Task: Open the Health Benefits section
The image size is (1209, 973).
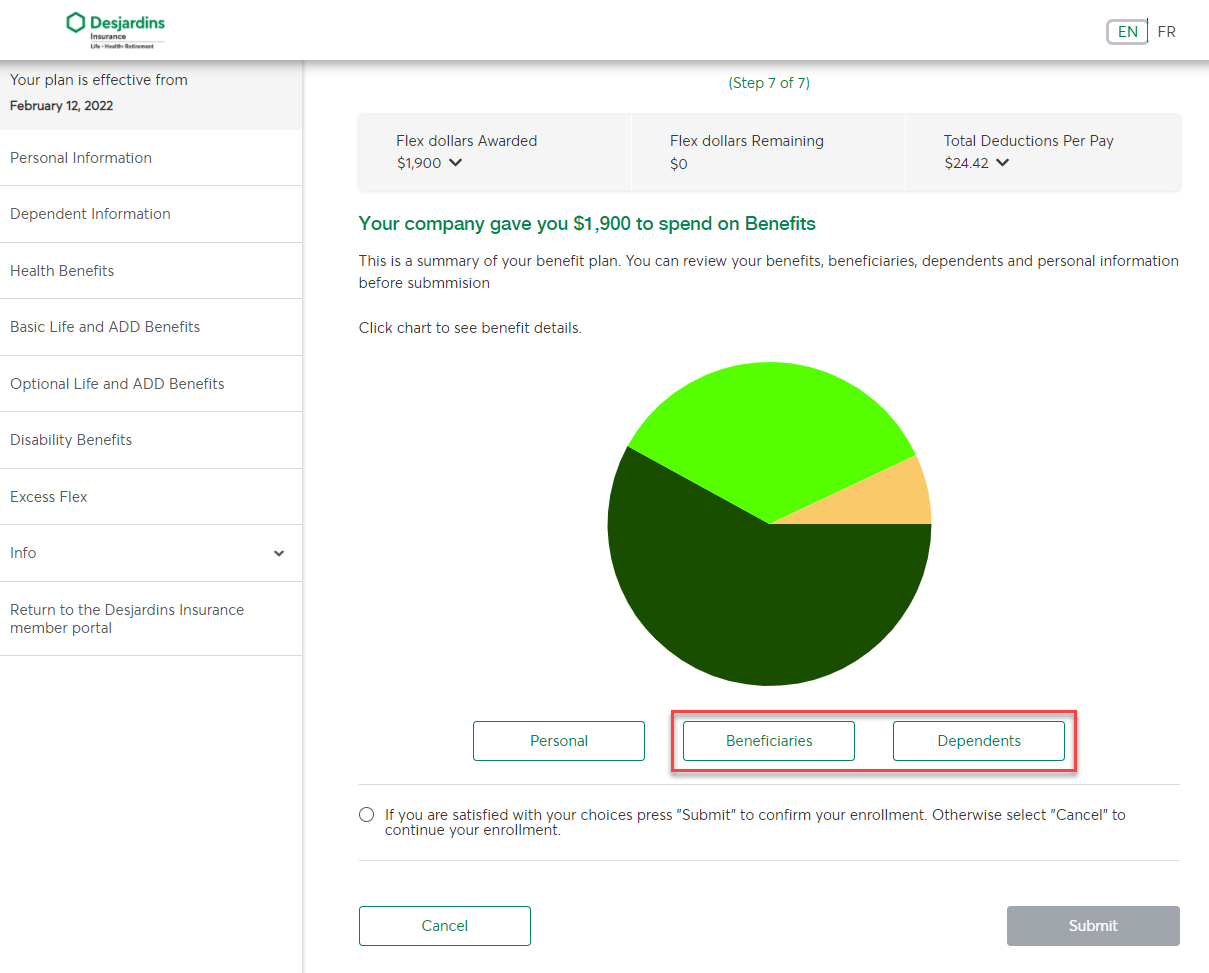Action: [62, 270]
